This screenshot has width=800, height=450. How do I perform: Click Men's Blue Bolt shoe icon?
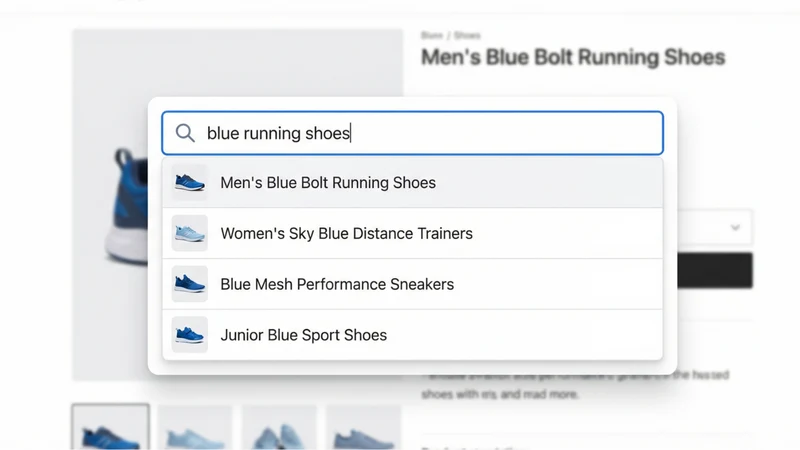190,183
